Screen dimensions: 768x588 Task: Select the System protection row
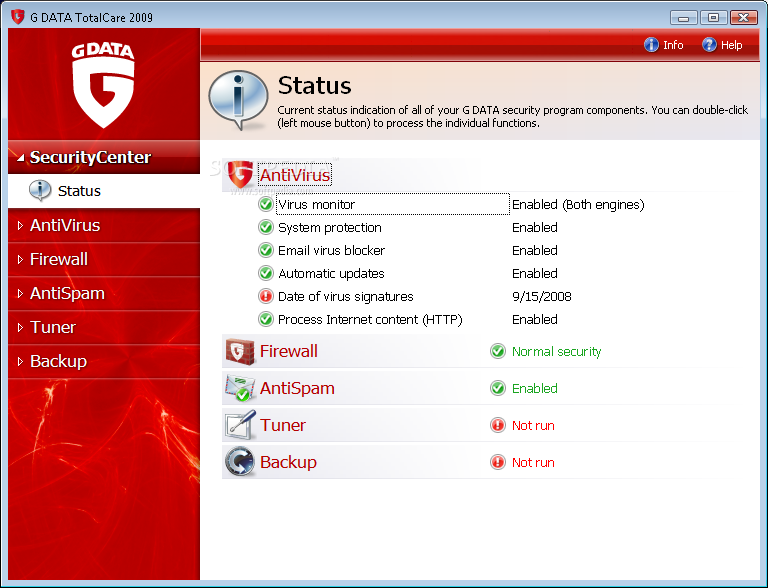[x=330, y=227]
